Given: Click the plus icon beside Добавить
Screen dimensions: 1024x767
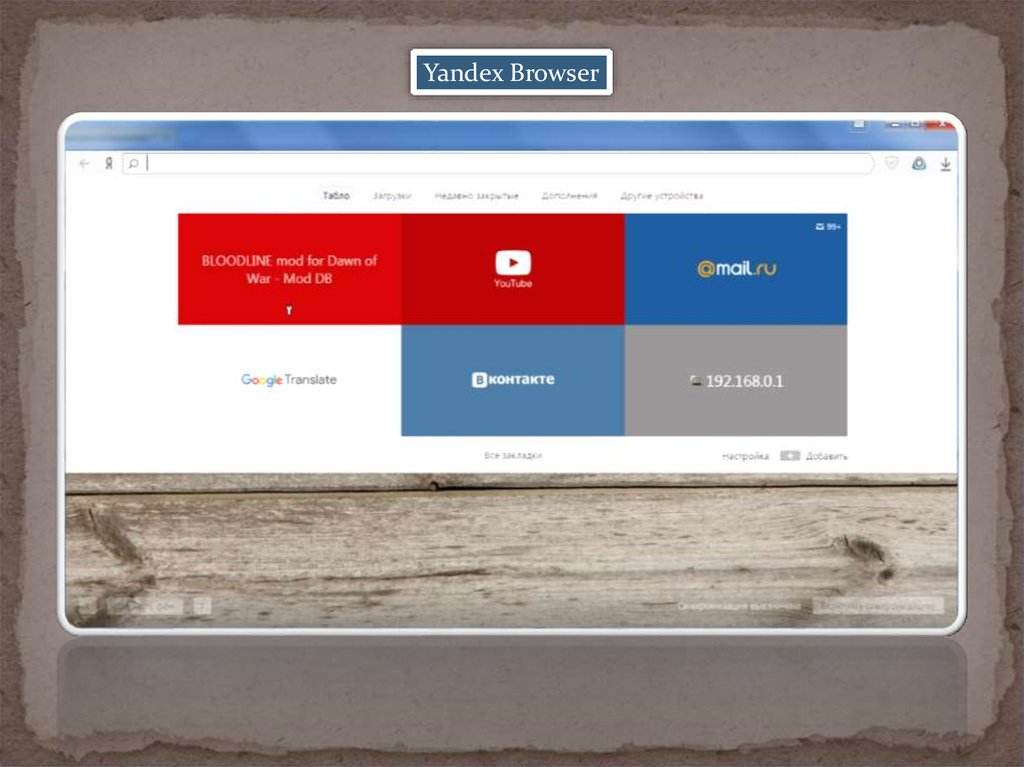Looking at the screenshot, I should [790, 455].
